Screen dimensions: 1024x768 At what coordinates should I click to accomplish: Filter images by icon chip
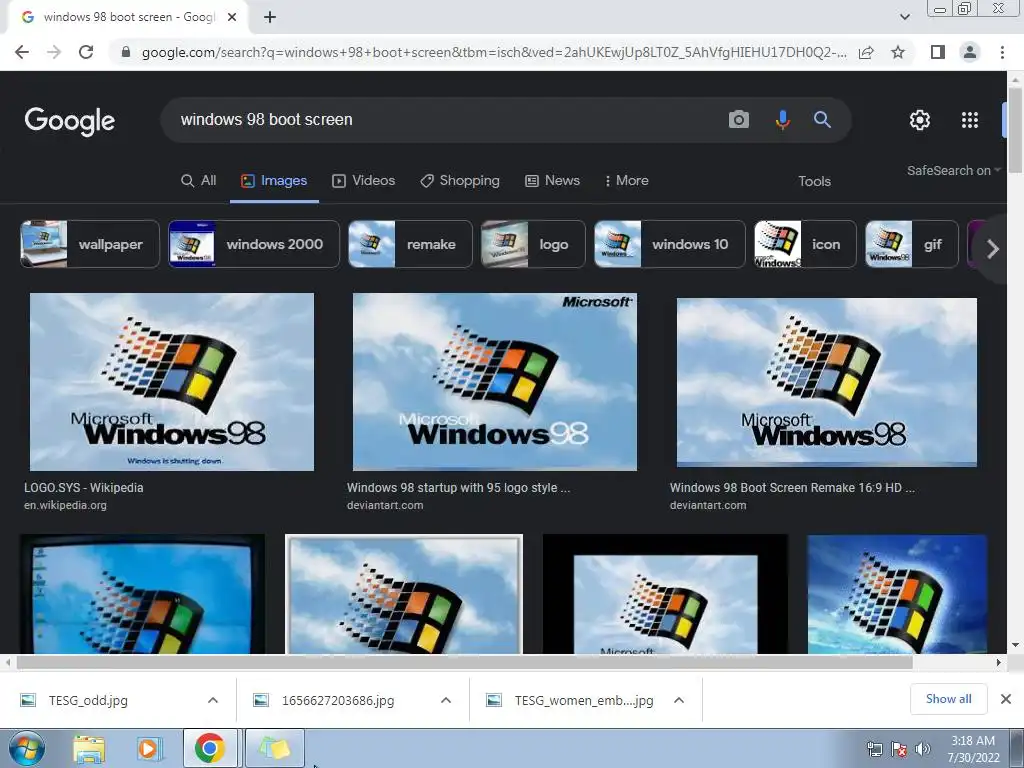[805, 244]
